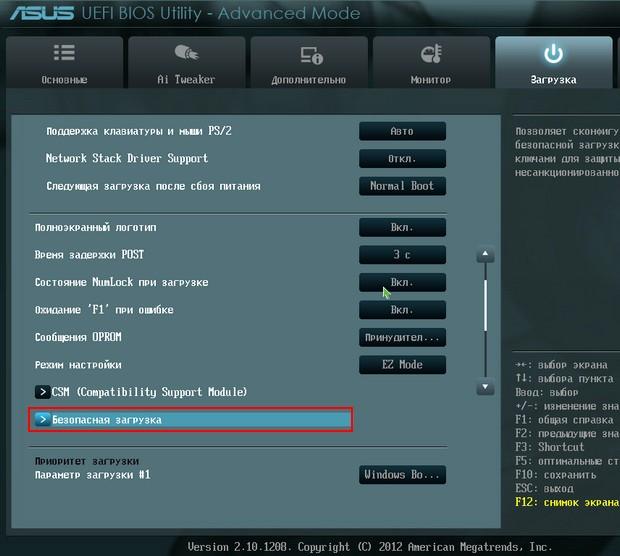Open Сообщения OPROM value dropdown
Screen dimensions: 620x556
coord(402,337)
